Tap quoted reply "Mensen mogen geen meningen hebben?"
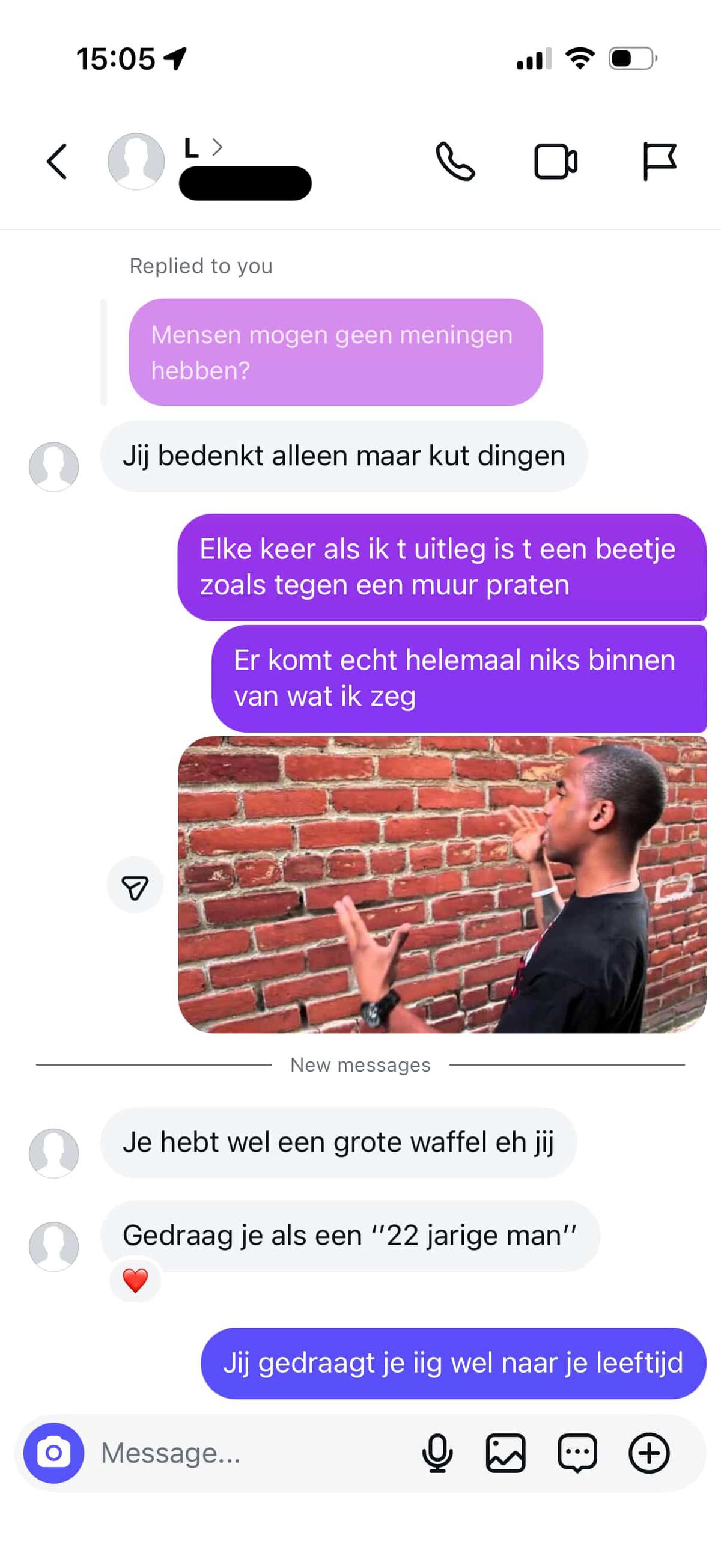The height and width of the screenshot is (1568, 721). coord(336,352)
